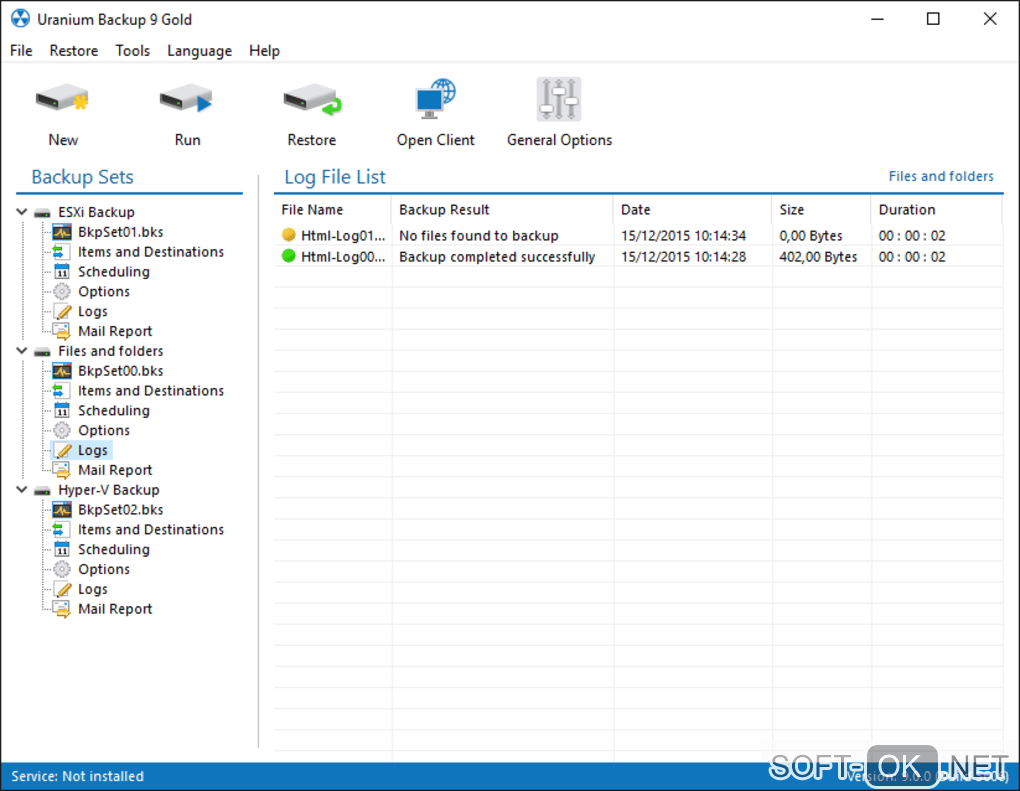Screen dimensions: 1020x791
Task: Click Hyper-V Backup Items and Destinations icon
Action: [59, 530]
